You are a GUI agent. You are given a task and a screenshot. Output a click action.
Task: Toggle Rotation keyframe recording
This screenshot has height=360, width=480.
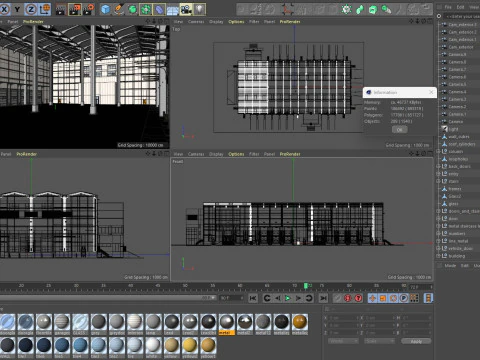click(x=393, y=298)
